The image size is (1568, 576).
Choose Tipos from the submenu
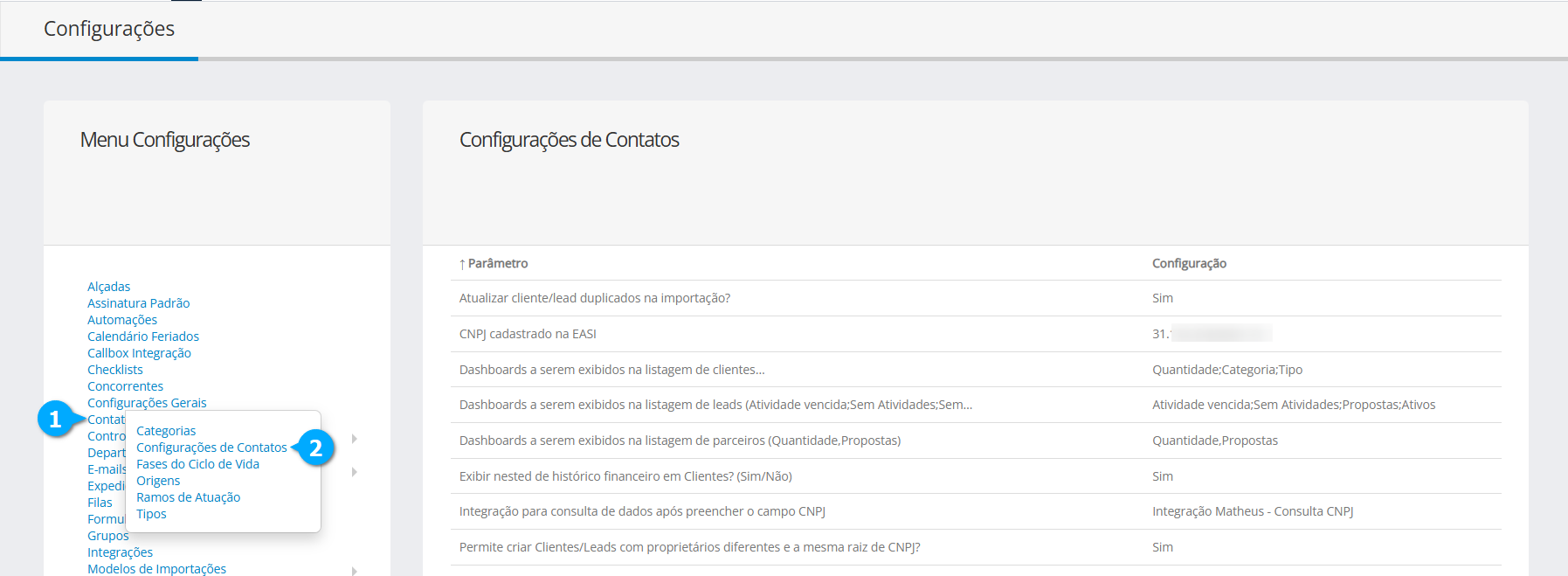(151, 514)
